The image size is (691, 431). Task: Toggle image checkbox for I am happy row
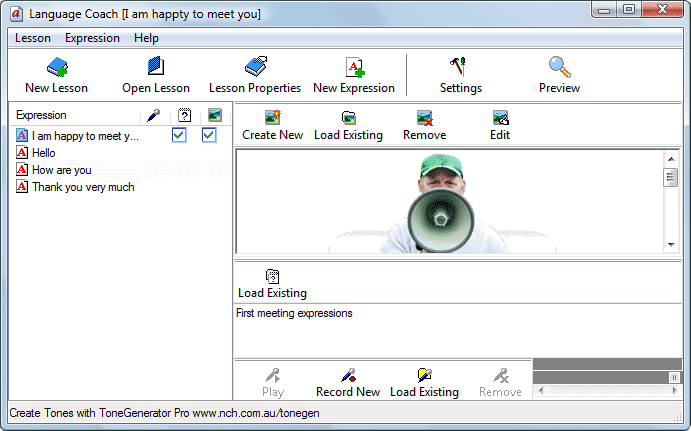[209, 135]
